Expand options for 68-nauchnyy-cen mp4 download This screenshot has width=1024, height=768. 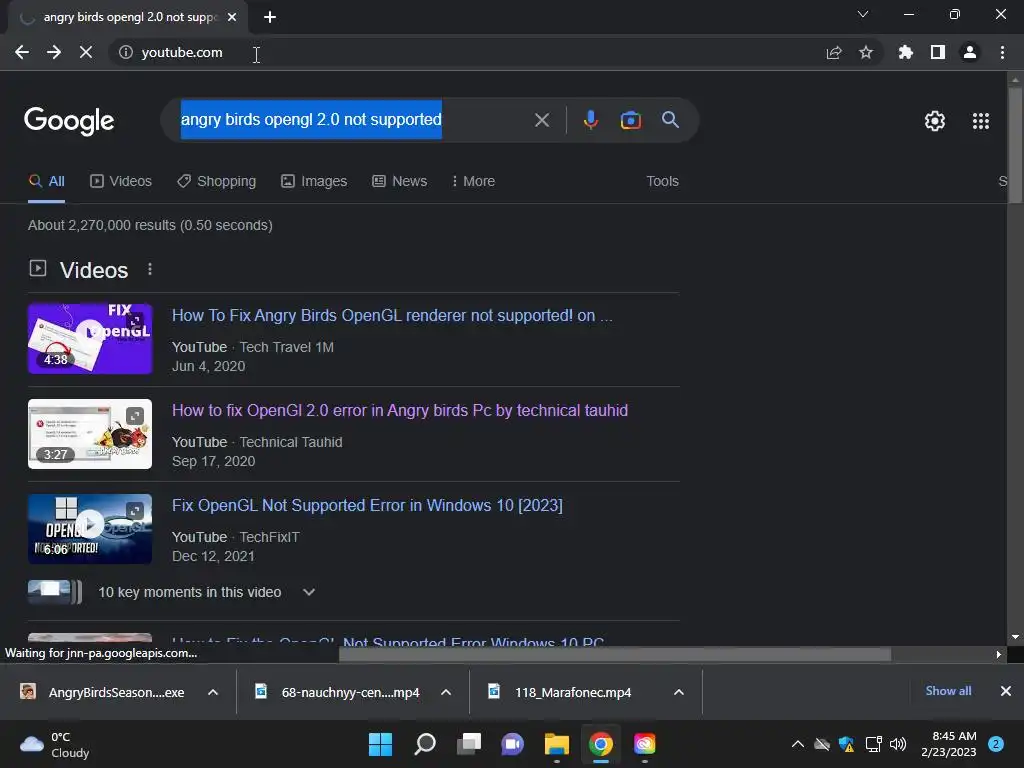coord(446,692)
